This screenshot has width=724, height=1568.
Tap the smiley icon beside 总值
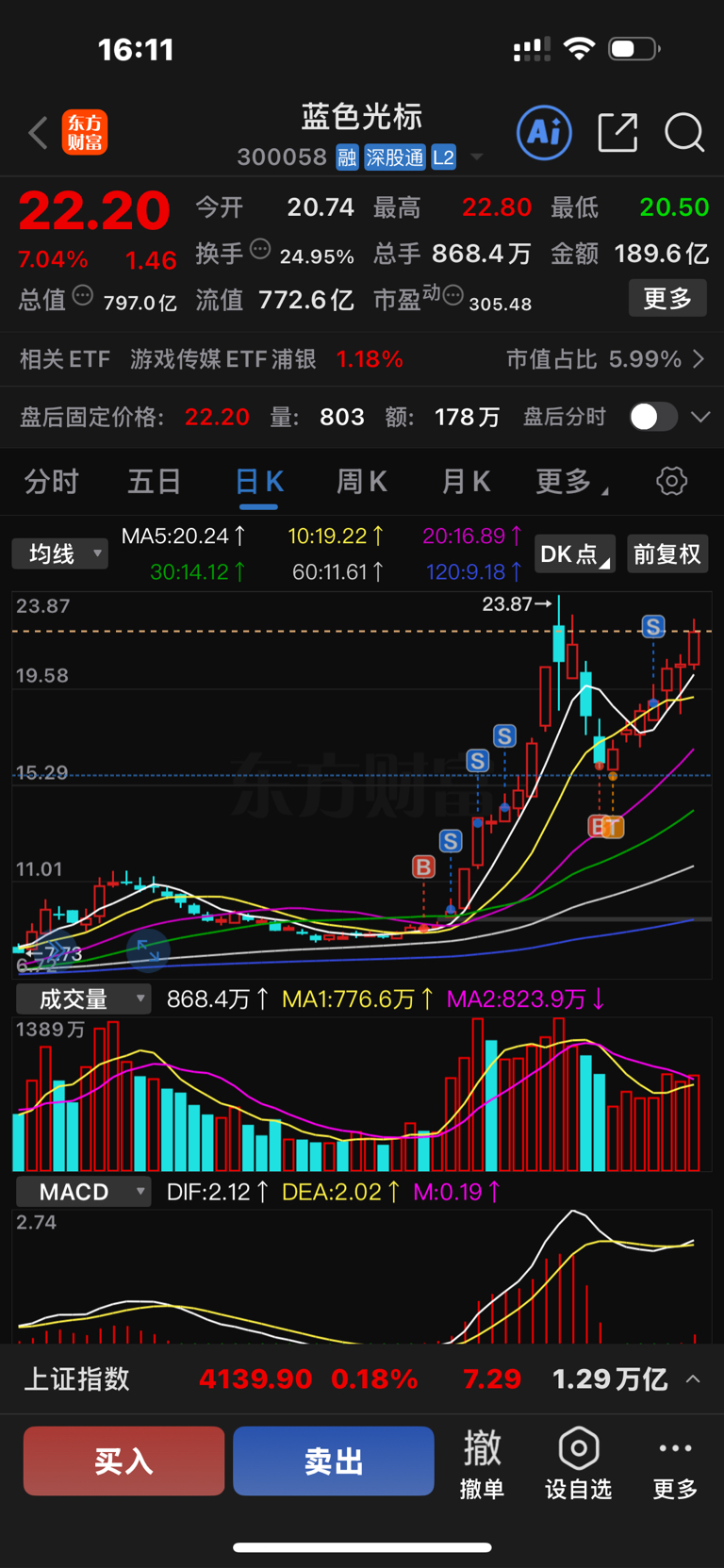tap(83, 296)
